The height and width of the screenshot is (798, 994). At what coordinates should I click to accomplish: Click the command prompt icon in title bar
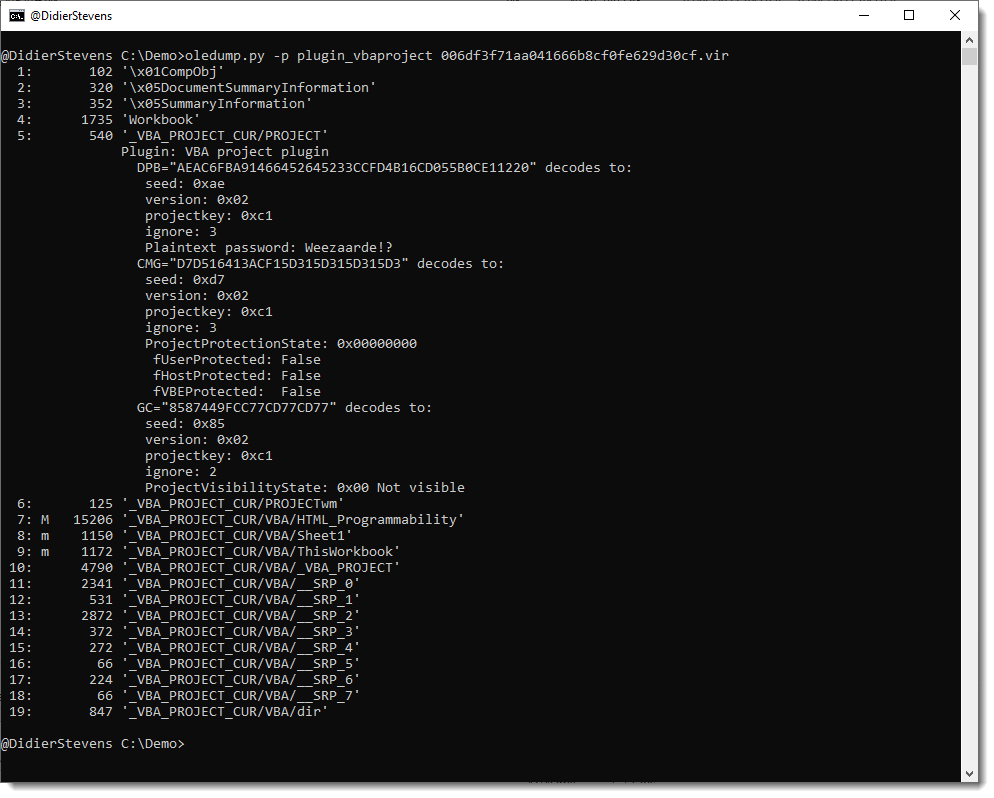[17, 16]
